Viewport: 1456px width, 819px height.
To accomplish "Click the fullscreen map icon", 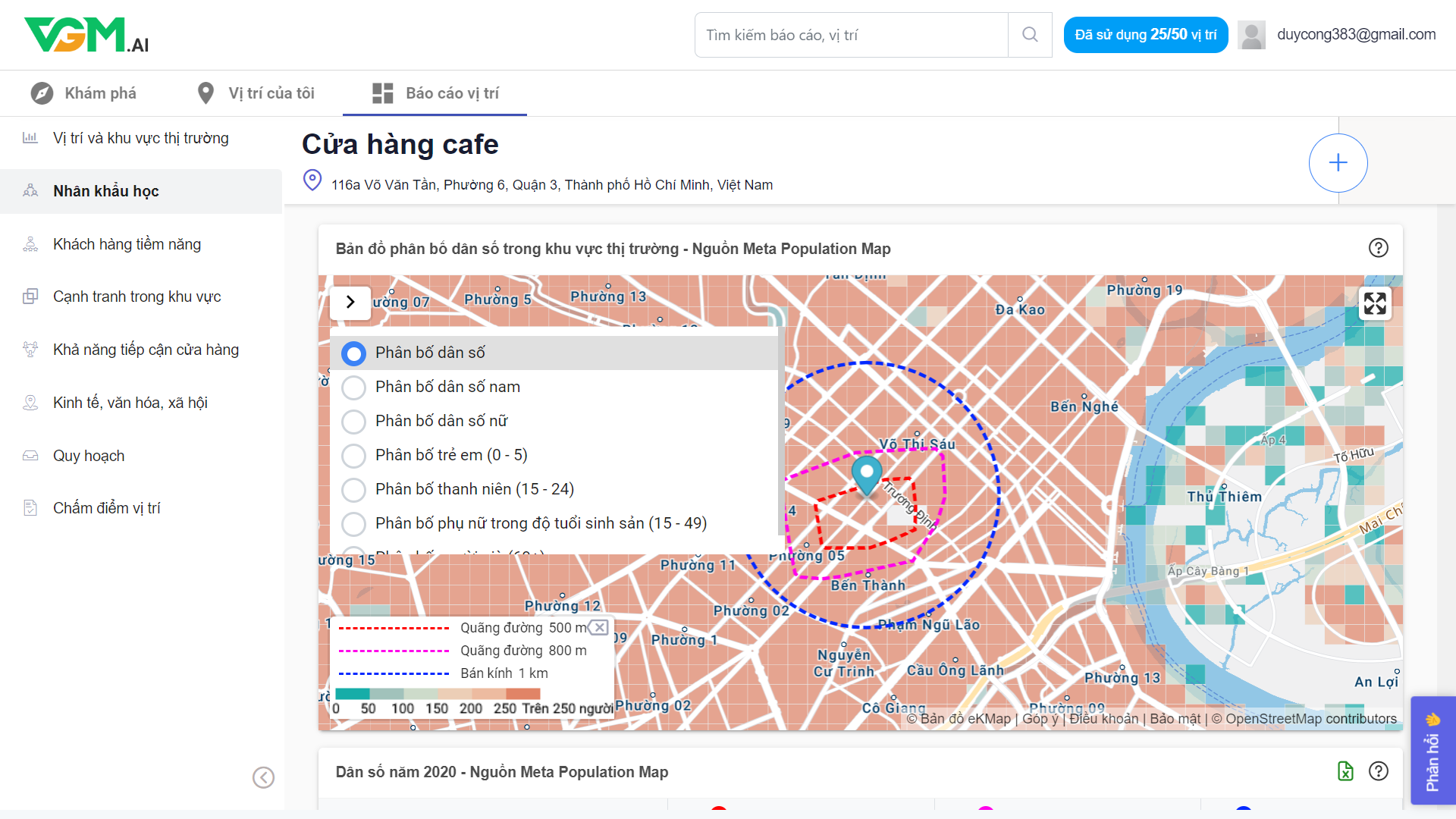I will [1374, 303].
